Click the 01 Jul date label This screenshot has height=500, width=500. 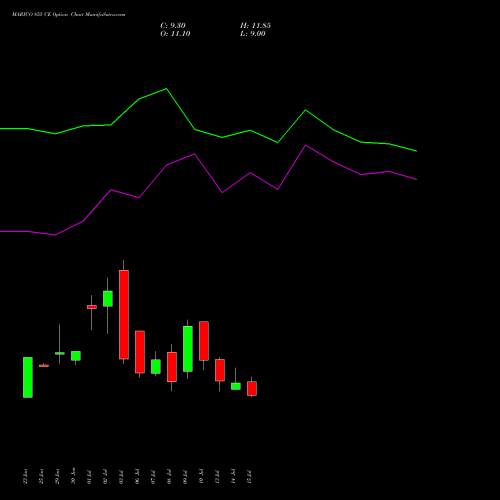point(90,476)
